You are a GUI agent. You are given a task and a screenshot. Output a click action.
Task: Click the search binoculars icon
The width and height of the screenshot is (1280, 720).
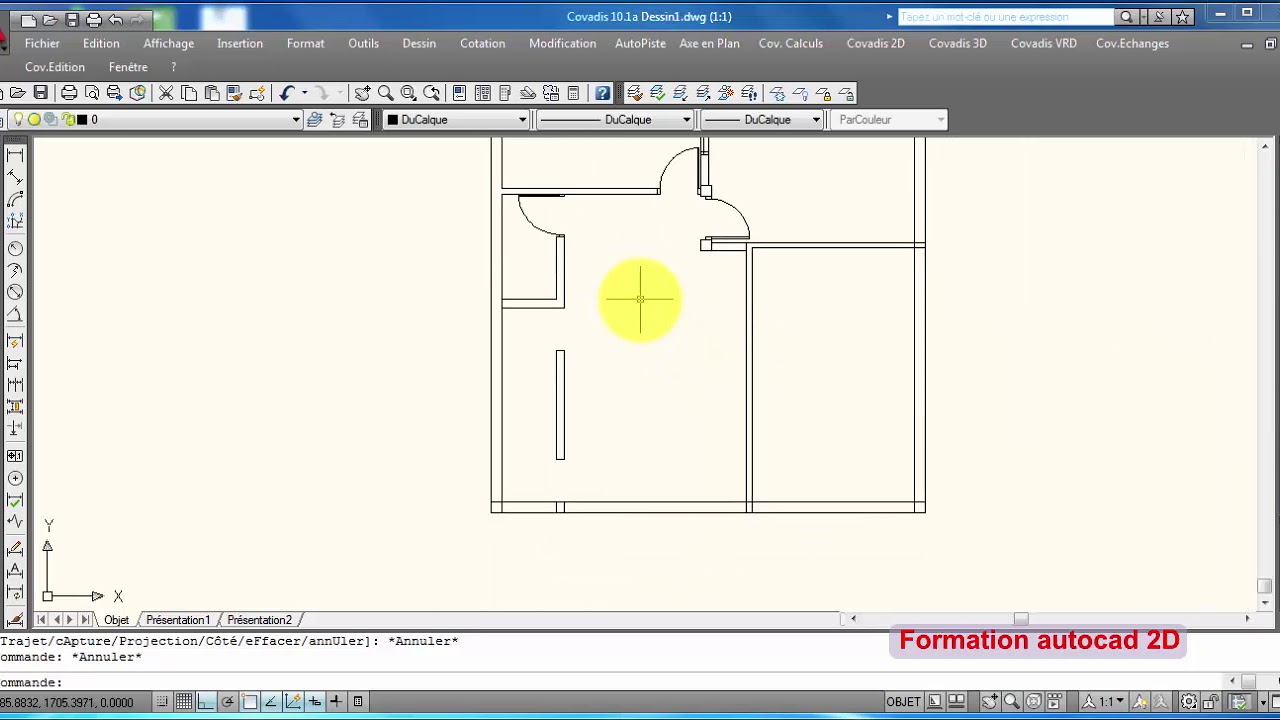click(1127, 16)
